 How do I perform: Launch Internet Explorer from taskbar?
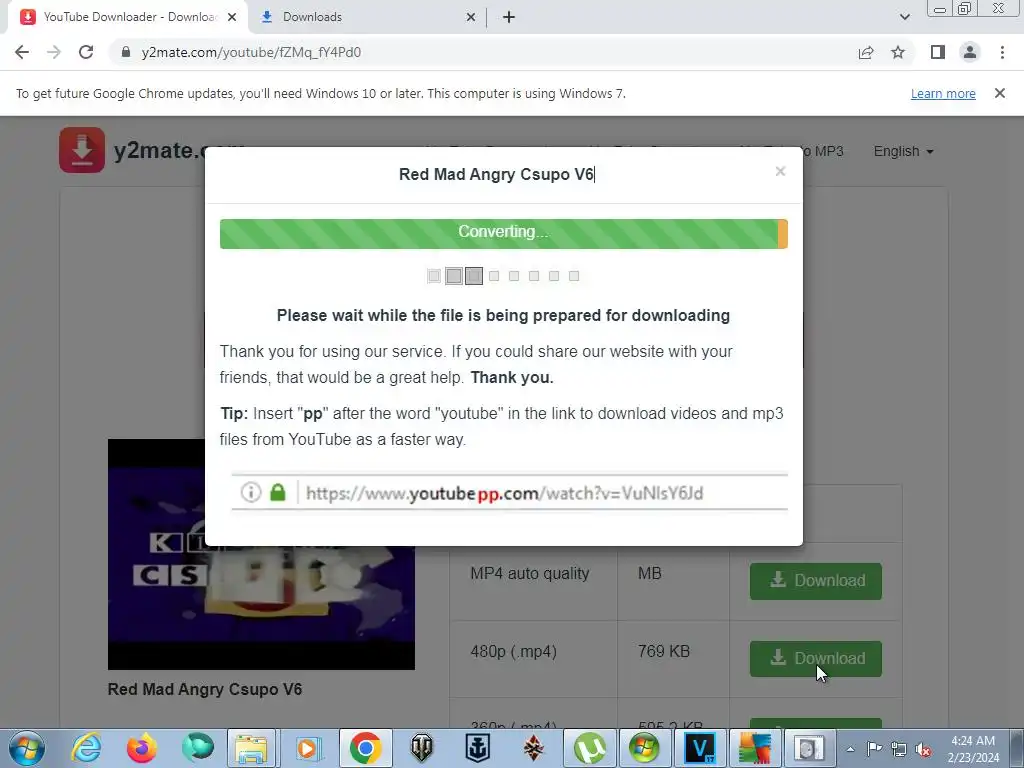click(x=86, y=748)
